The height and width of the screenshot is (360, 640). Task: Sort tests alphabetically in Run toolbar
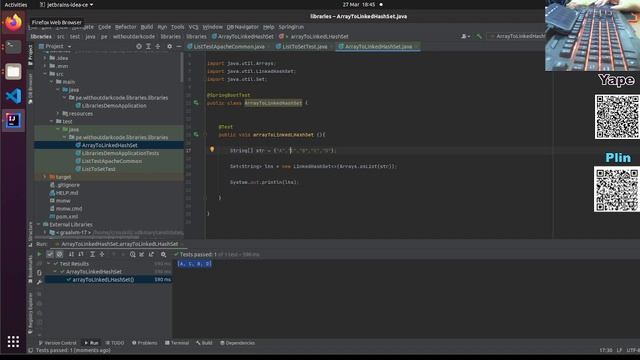[x=71, y=254]
